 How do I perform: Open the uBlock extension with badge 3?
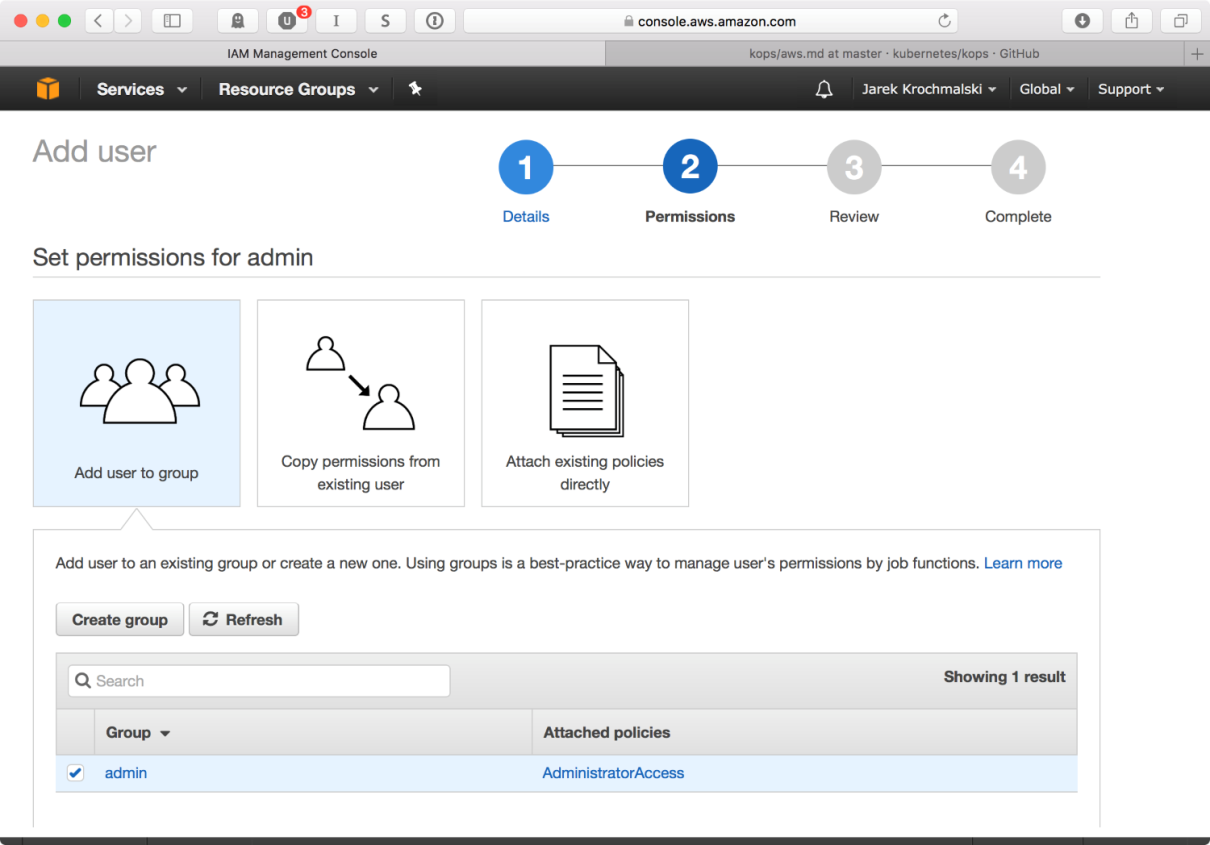287,21
